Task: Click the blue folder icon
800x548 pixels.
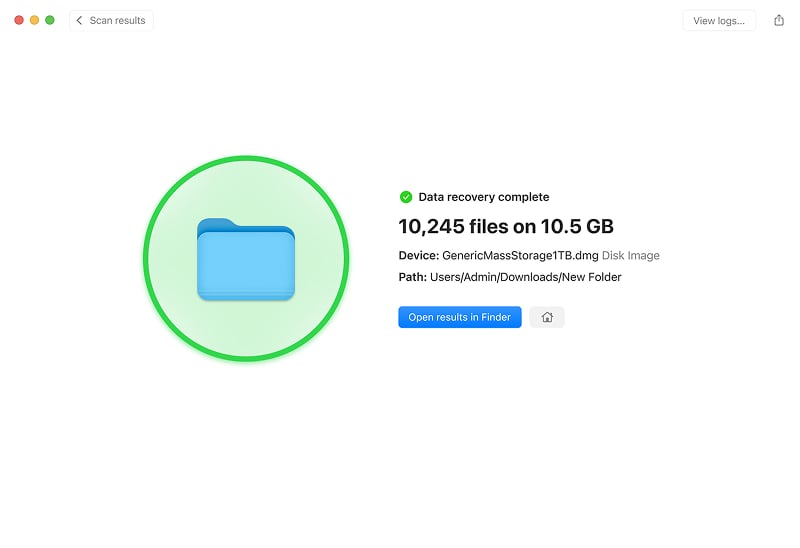Action: 246,259
